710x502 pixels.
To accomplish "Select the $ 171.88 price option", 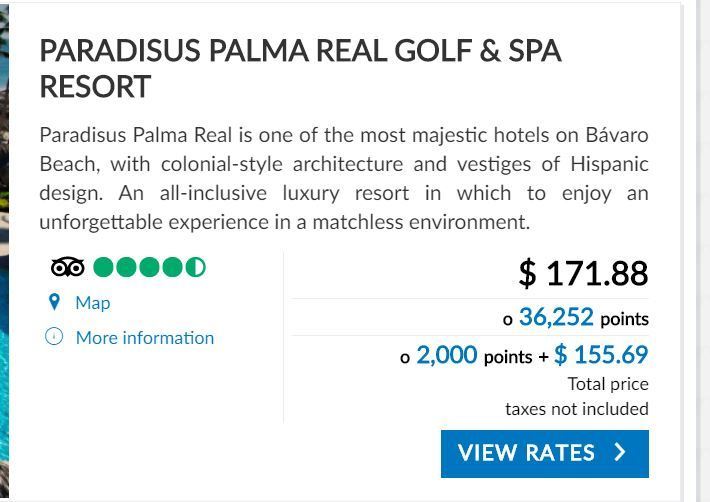I will click(x=583, y=273).
